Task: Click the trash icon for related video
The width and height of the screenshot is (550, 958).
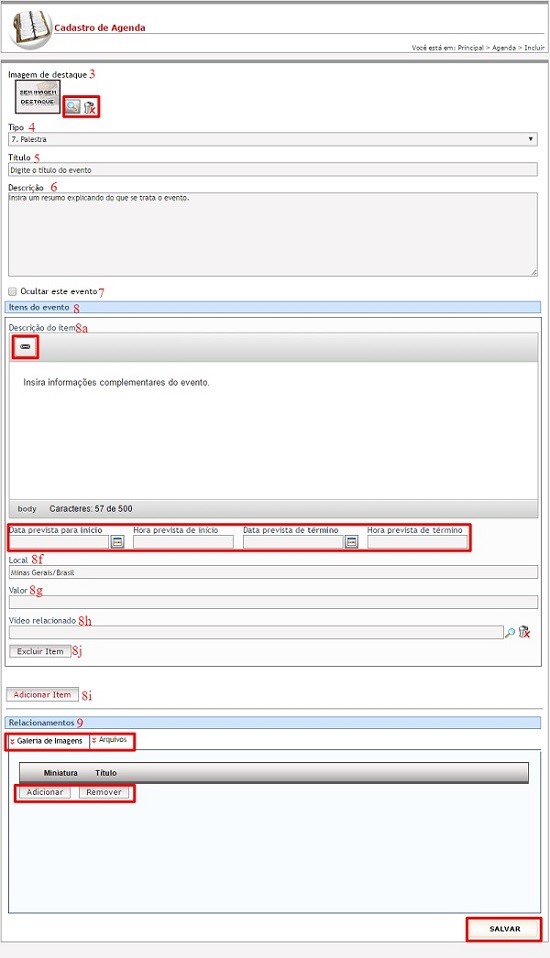Action: [524, 632]
